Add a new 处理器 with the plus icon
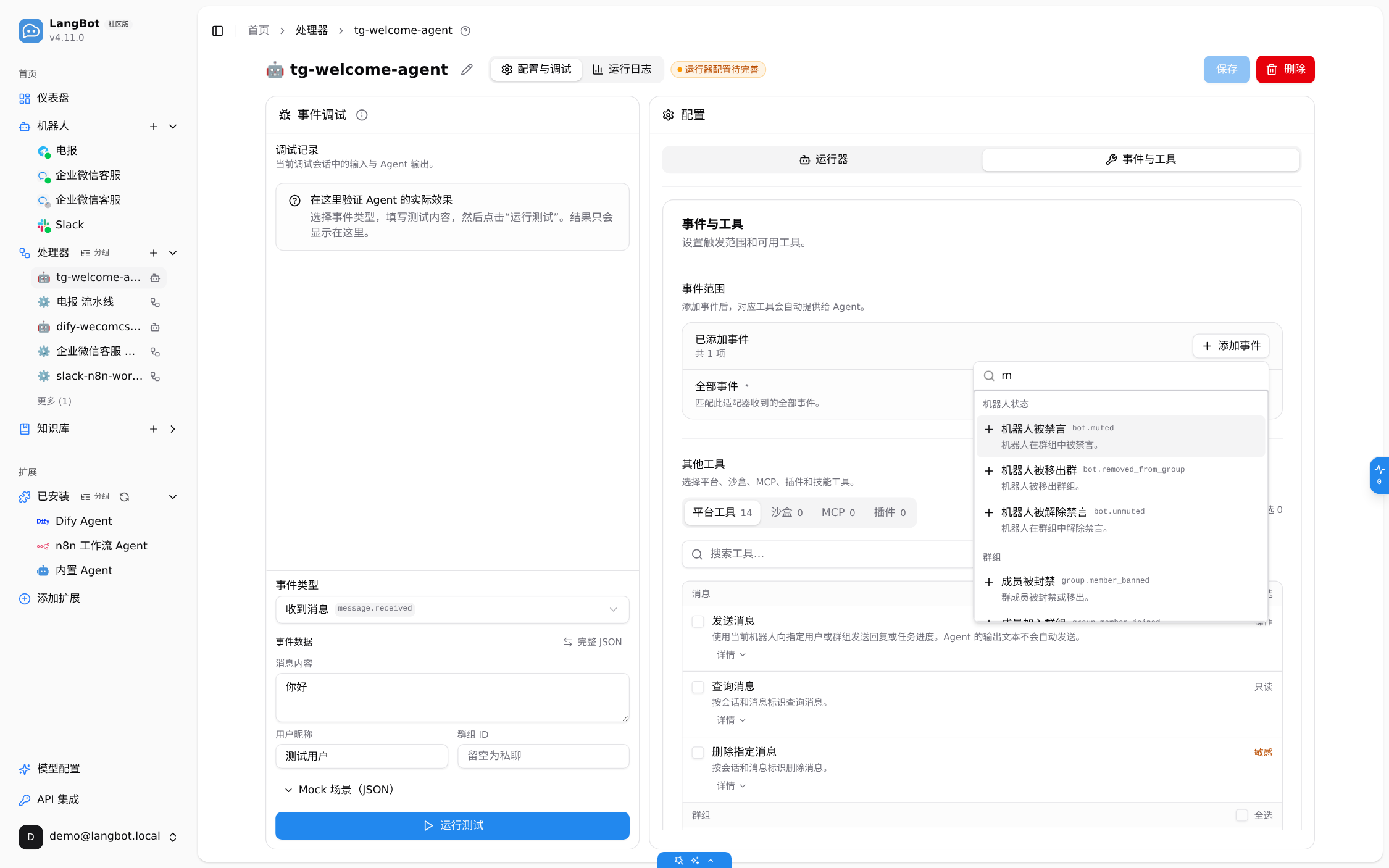1389x868 pixels. tap(154, 253)
